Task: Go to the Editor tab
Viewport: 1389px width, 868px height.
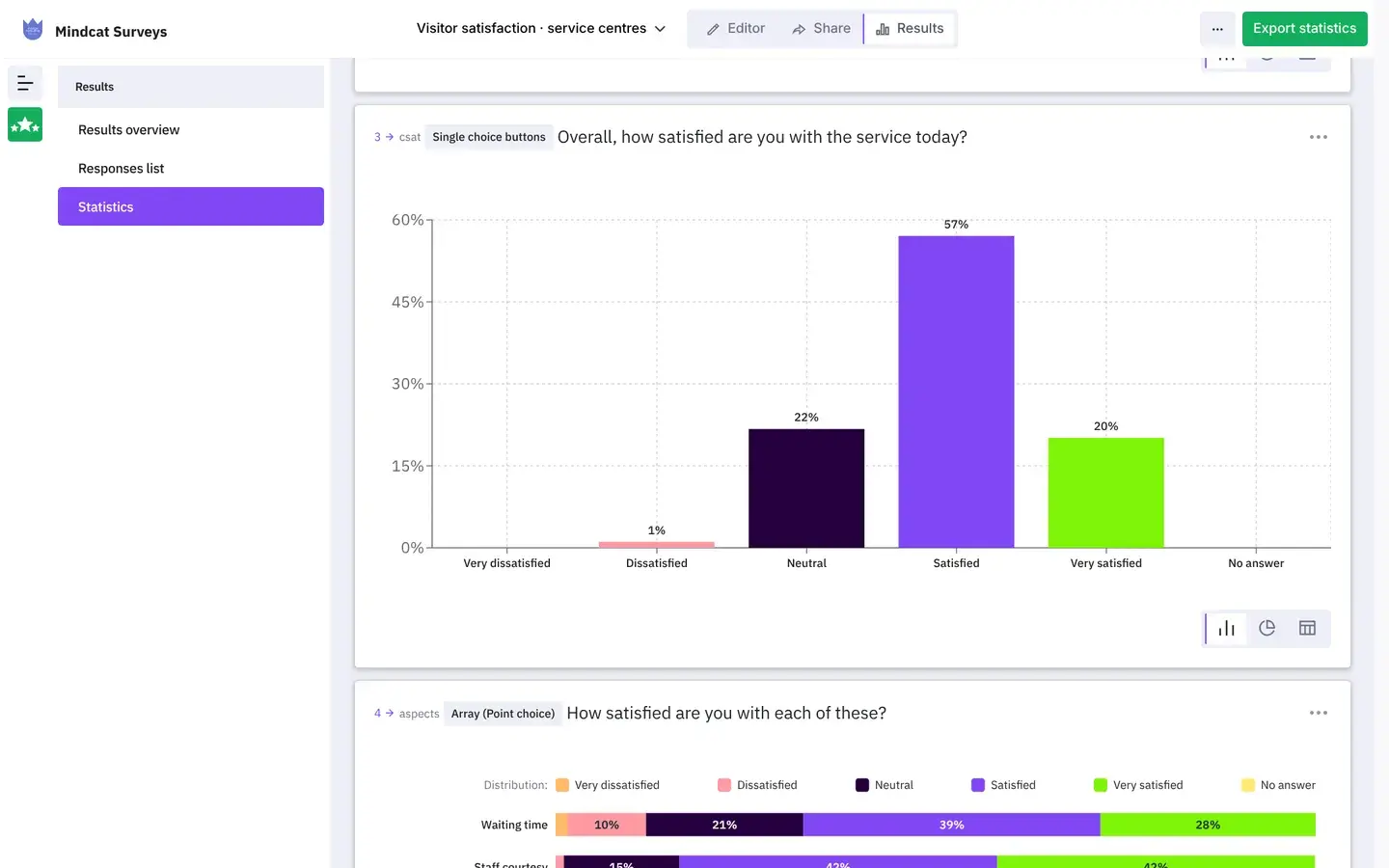Action: click(736, 29)
